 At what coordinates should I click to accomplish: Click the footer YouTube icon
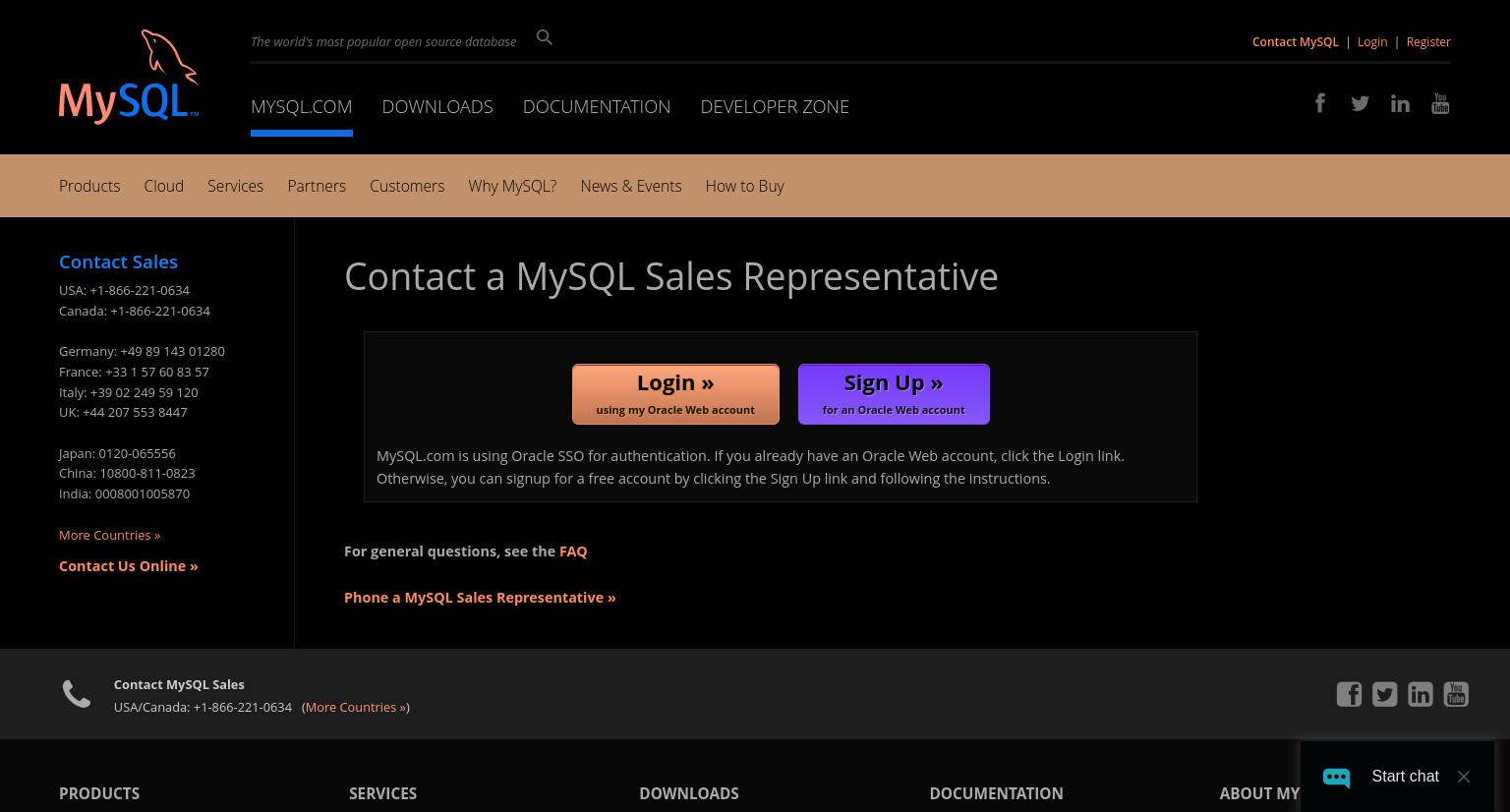coord(1456,694)
